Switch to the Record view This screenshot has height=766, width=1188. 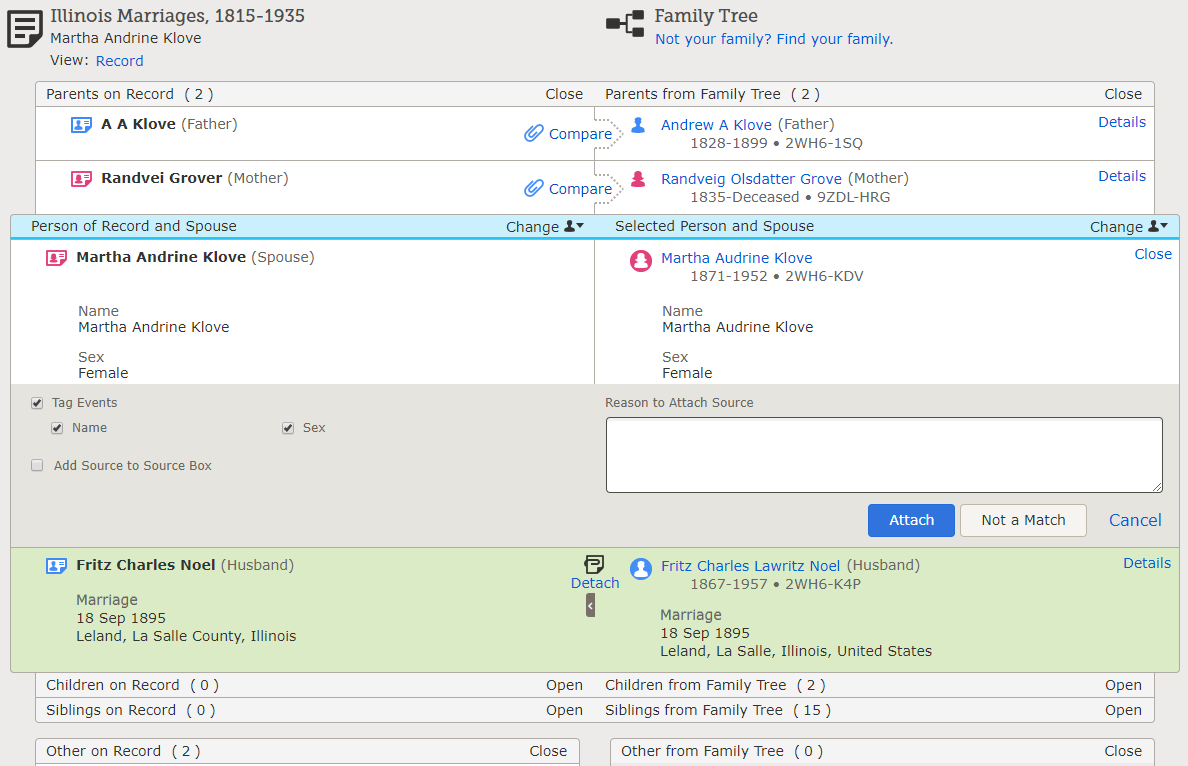click(120, 61)
